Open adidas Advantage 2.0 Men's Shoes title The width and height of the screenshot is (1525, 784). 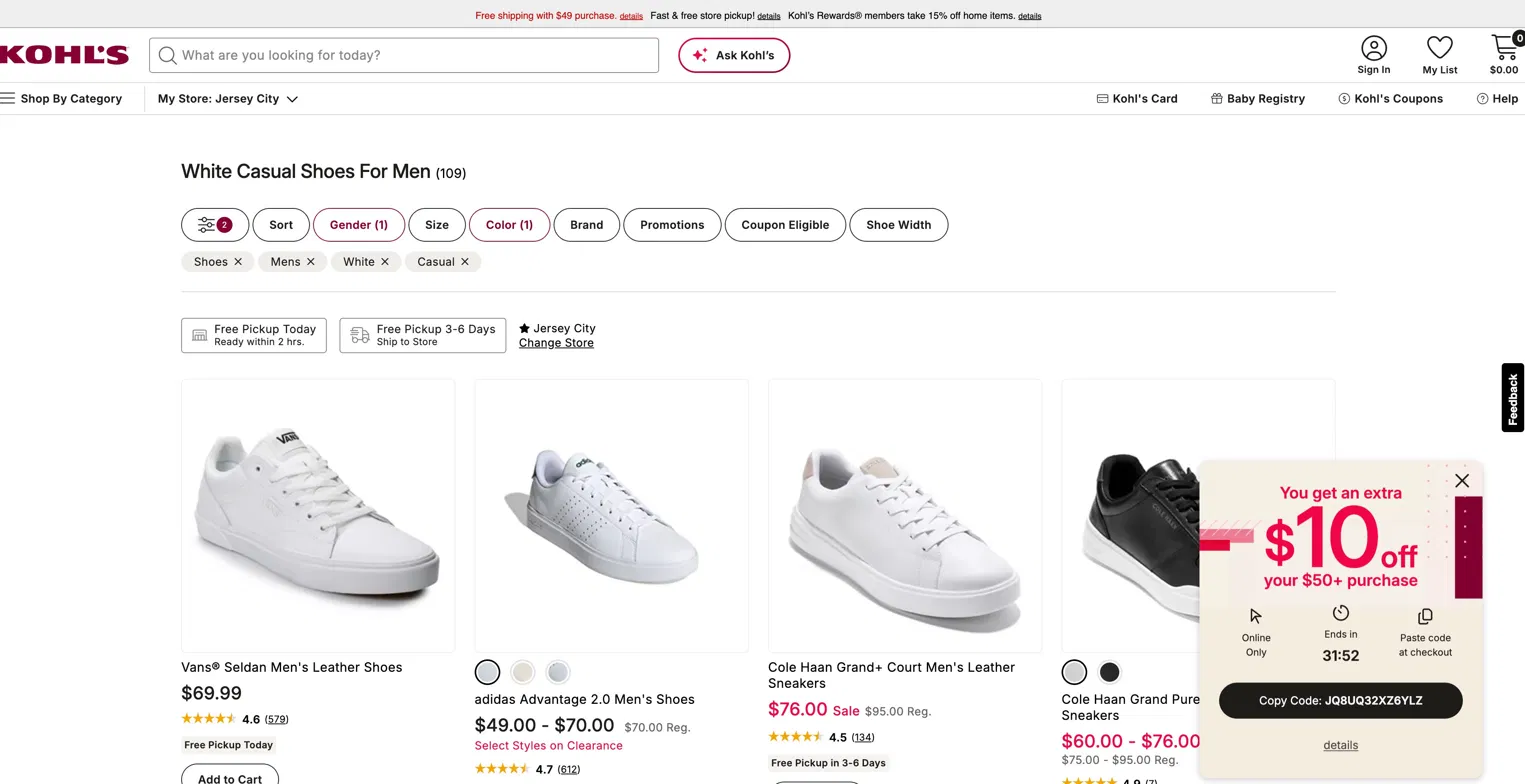point(584,700)
